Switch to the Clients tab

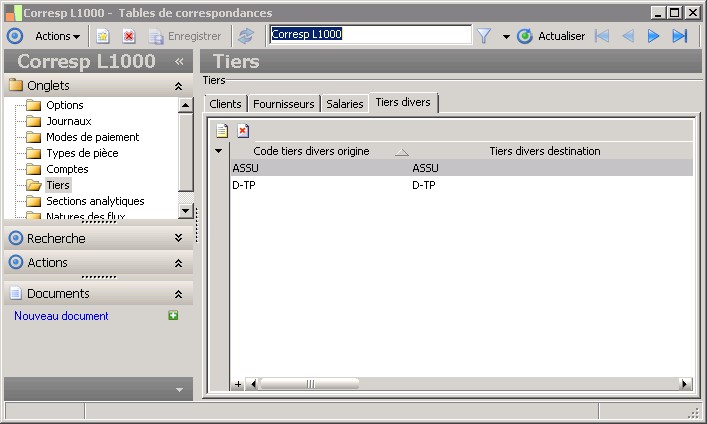click(x=225, y=104)
